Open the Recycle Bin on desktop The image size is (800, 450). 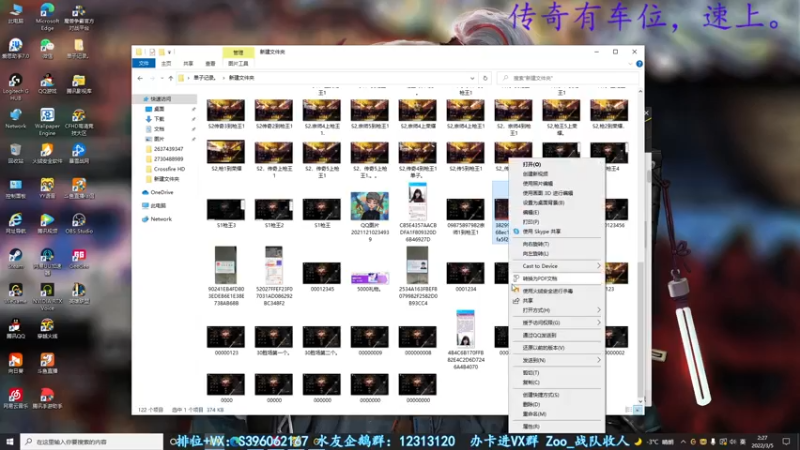(x=15, y=153)
